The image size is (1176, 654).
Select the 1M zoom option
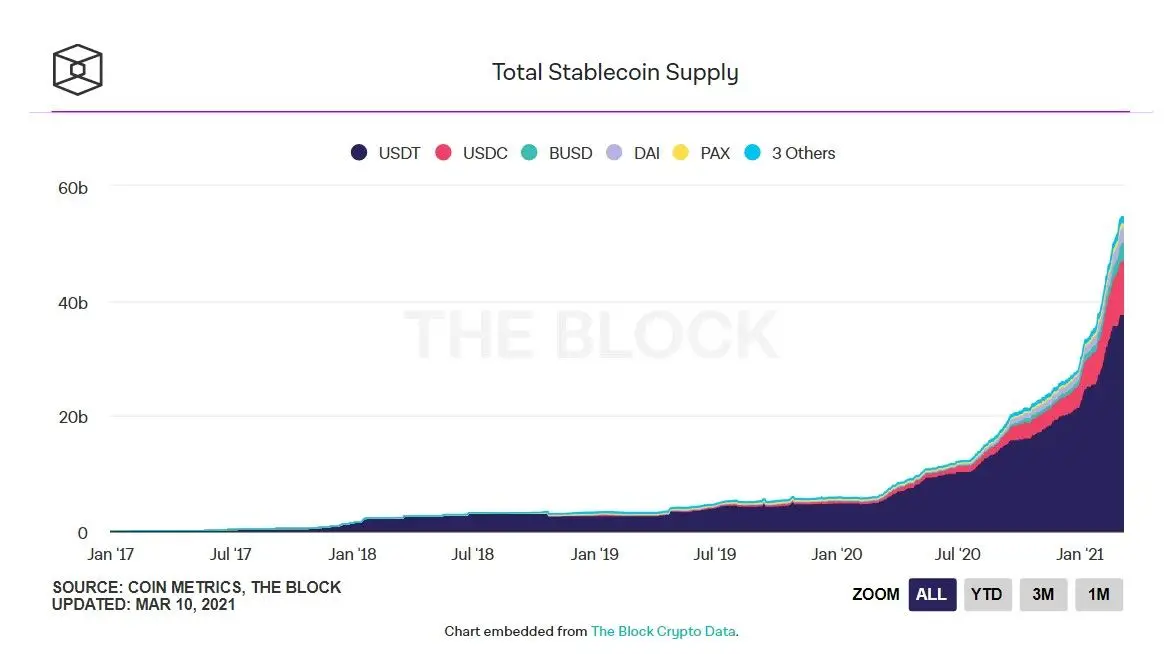click(x=1099, y=594)
